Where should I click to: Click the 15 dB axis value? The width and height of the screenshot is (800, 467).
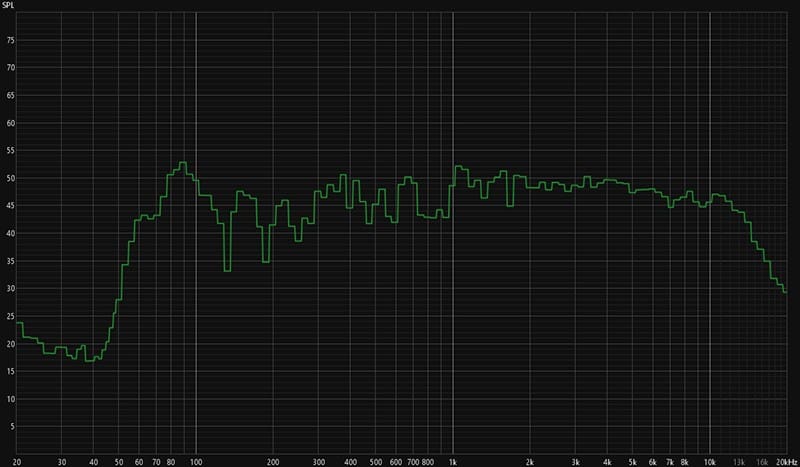(x=11, y=372)
